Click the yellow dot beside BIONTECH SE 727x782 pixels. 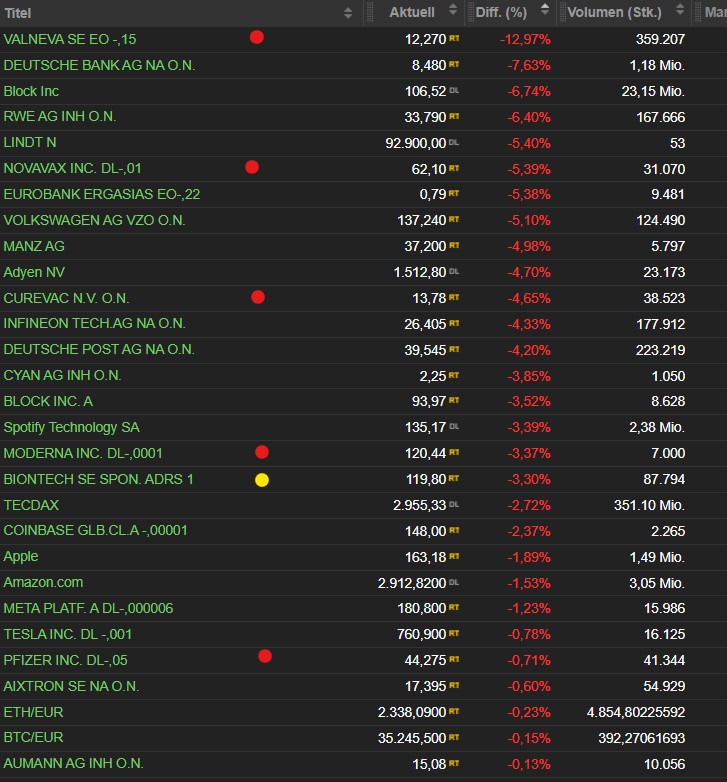tap(262, 479)
